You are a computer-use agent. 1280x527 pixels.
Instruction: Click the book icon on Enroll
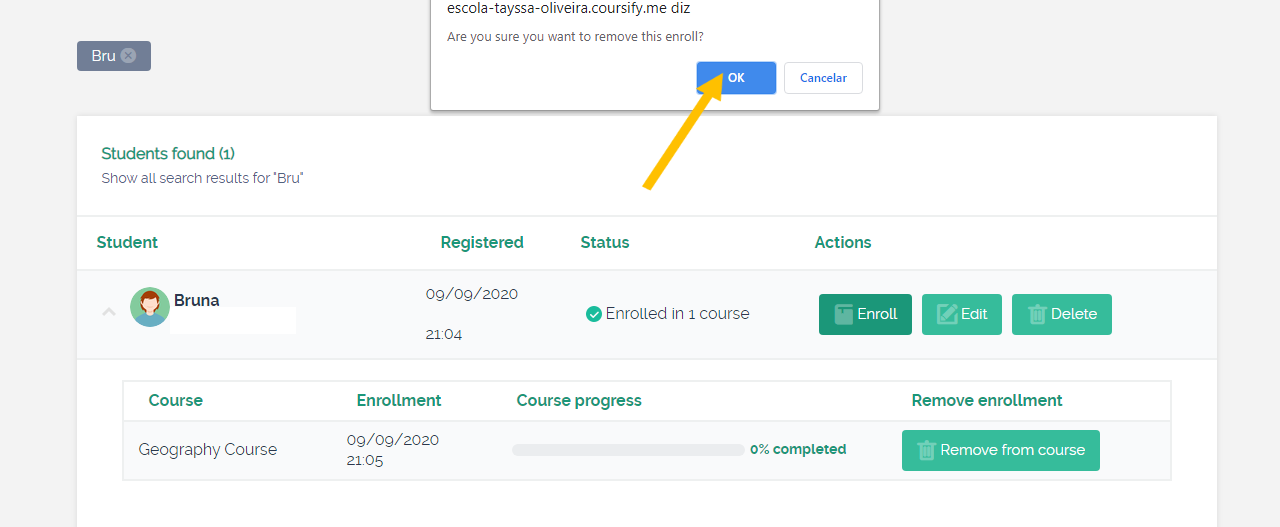click(843, 314)
